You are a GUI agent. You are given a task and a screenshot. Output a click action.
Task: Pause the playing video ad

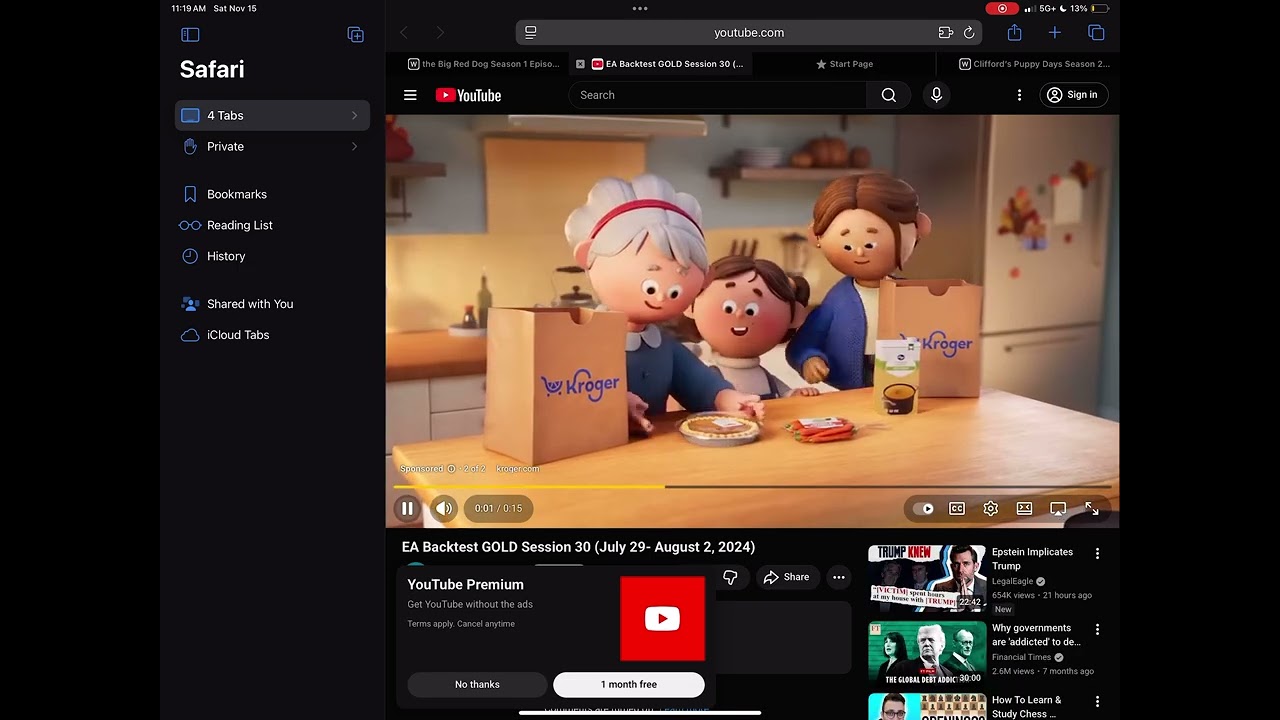click(407, 508)
